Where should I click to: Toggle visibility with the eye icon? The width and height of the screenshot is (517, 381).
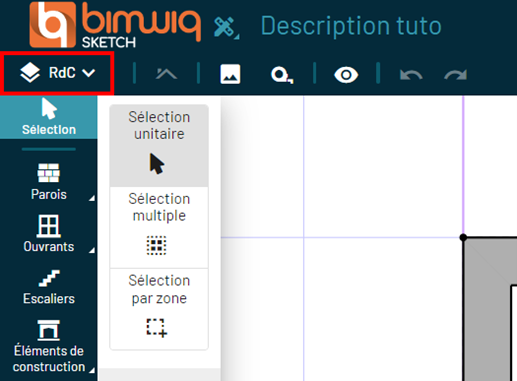(x=346, y=74)
